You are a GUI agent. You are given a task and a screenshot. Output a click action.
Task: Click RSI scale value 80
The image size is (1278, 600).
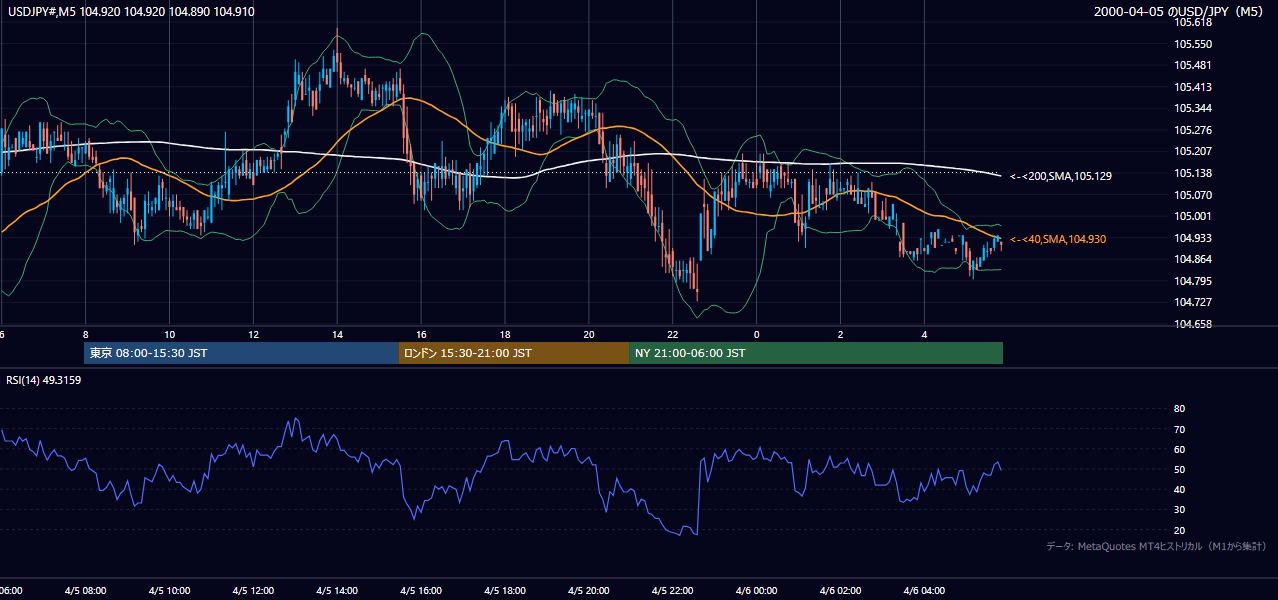pos(1179,409)
